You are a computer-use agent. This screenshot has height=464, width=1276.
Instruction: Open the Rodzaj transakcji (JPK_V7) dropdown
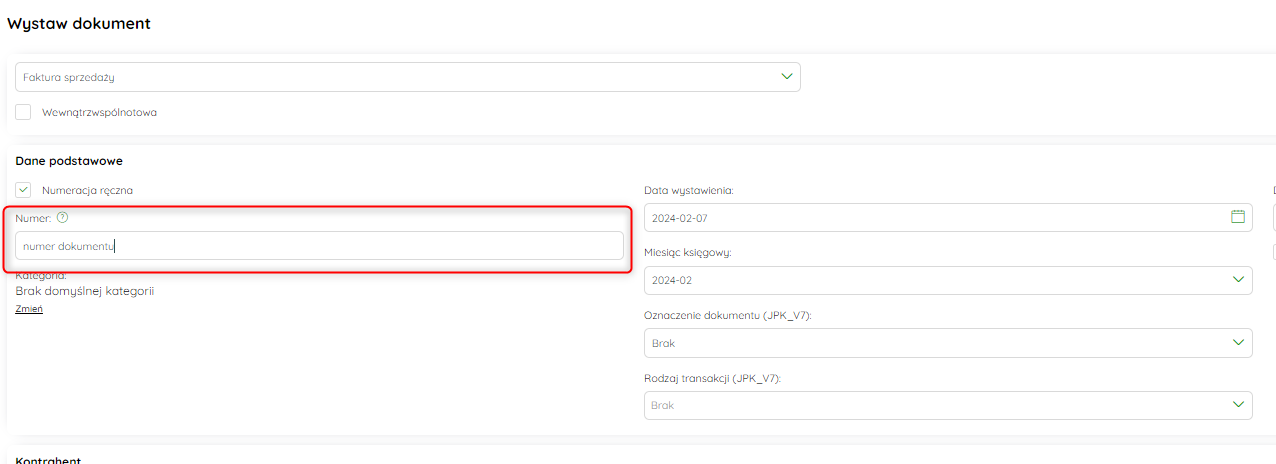948,405
